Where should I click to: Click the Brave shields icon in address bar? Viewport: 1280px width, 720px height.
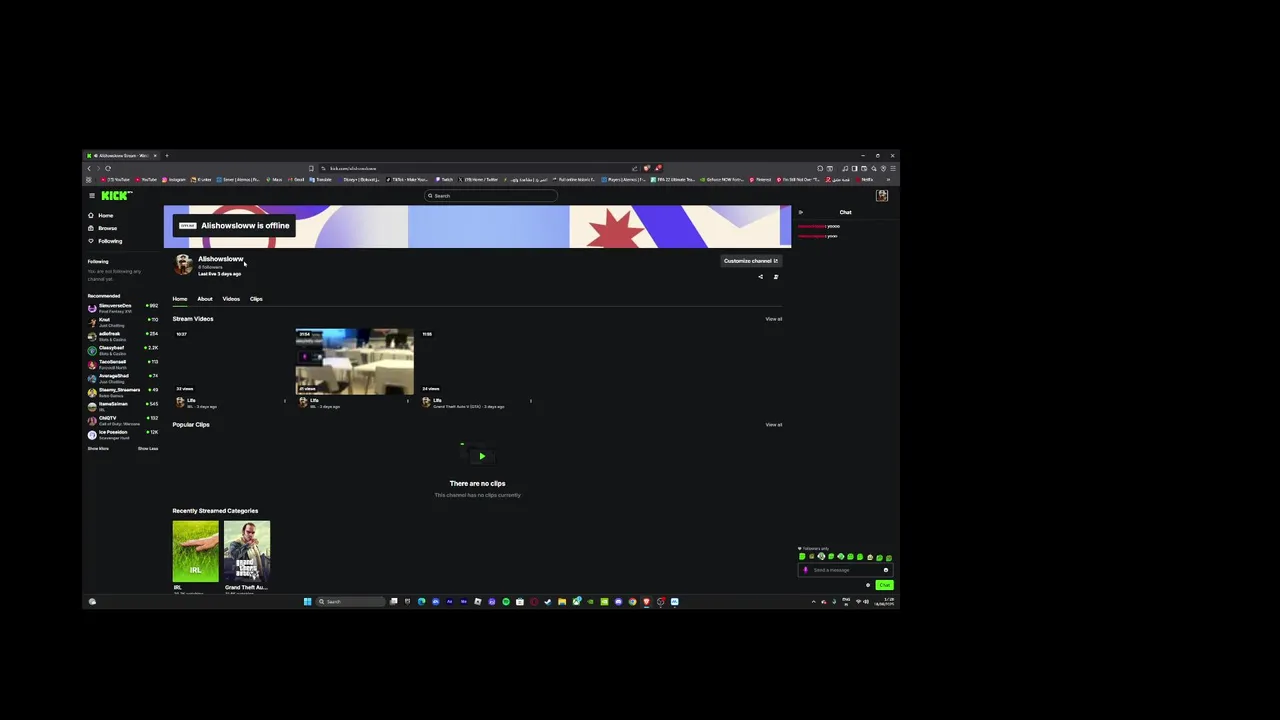[647, 168]
